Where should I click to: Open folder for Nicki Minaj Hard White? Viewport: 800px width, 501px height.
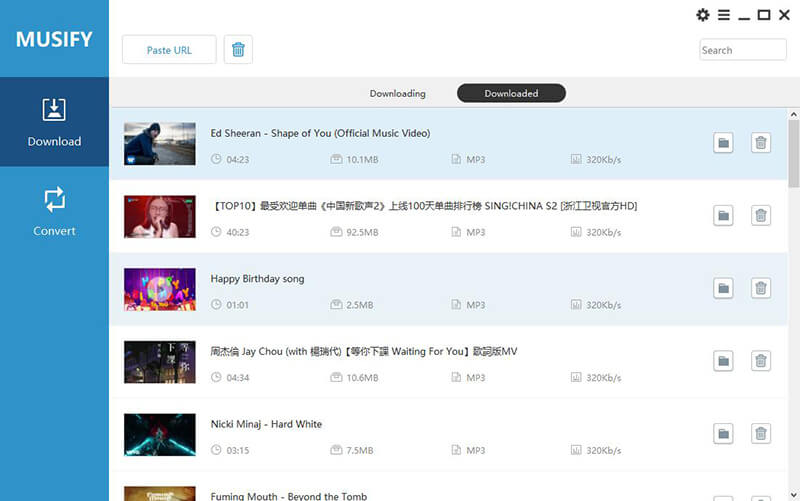point(723,434)
